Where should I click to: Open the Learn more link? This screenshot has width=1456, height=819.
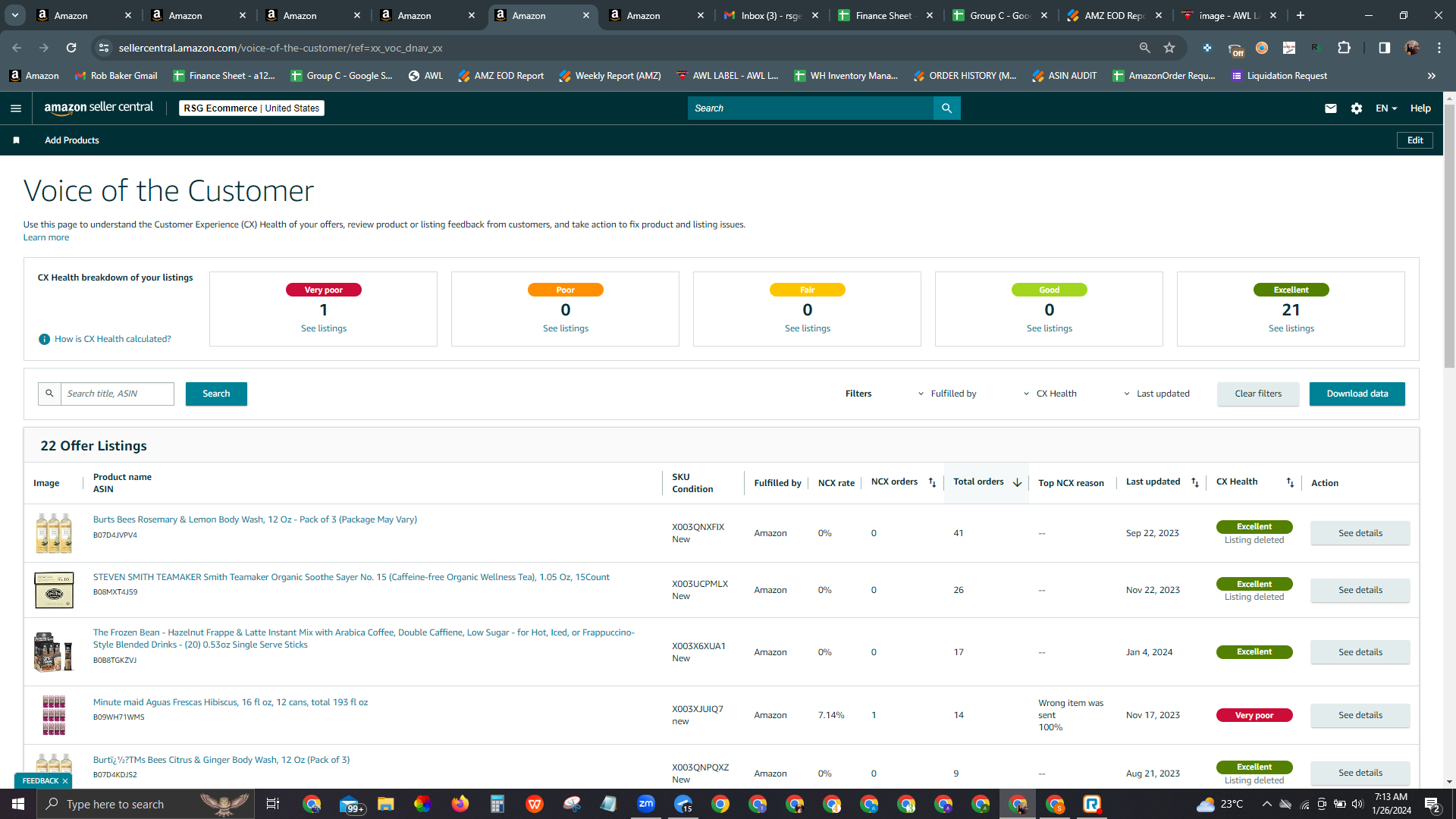pos(46,237)
